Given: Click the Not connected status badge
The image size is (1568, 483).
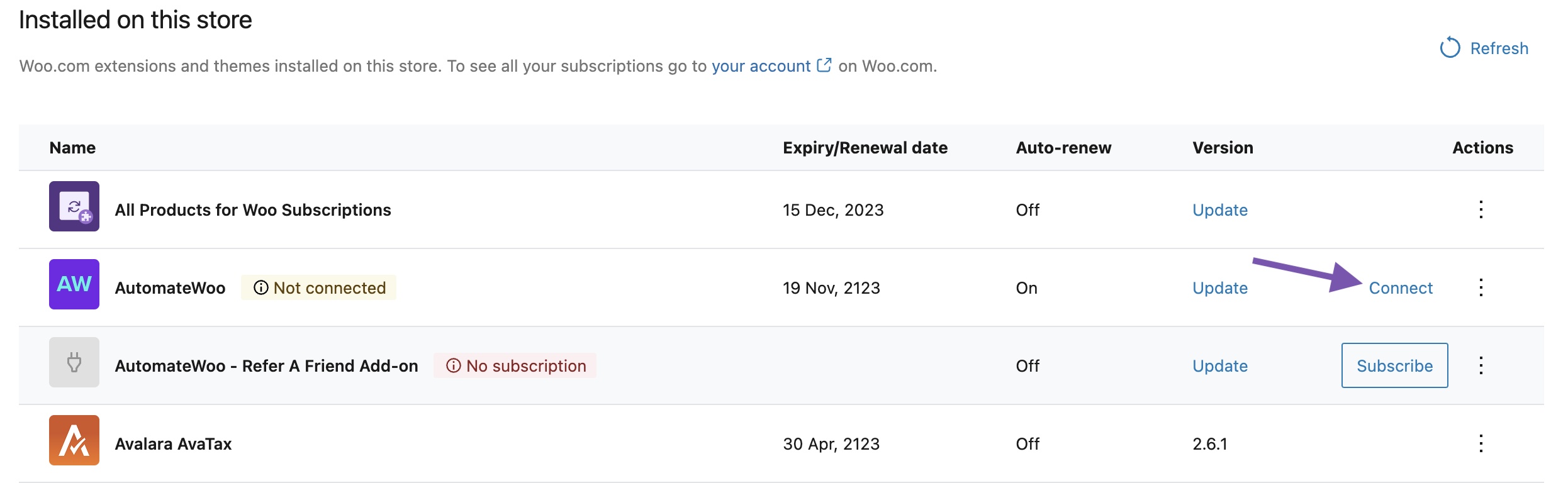Looking at the screenshot, I should pos(318,287).
